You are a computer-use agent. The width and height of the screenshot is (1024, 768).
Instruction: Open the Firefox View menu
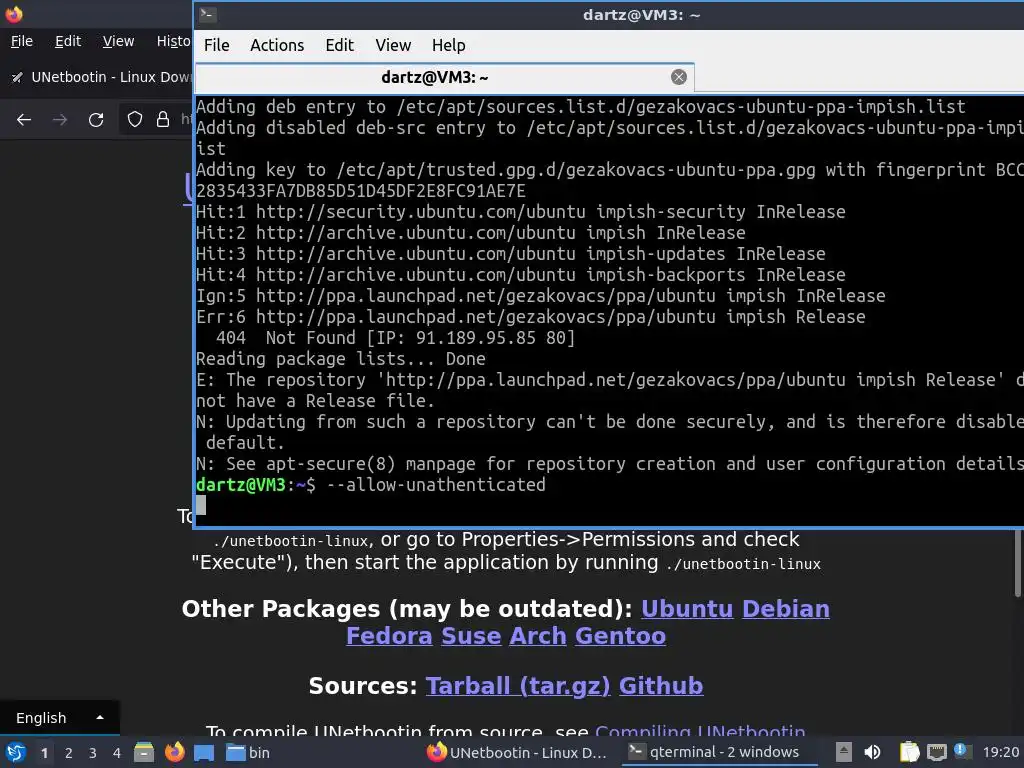(118, 41)
